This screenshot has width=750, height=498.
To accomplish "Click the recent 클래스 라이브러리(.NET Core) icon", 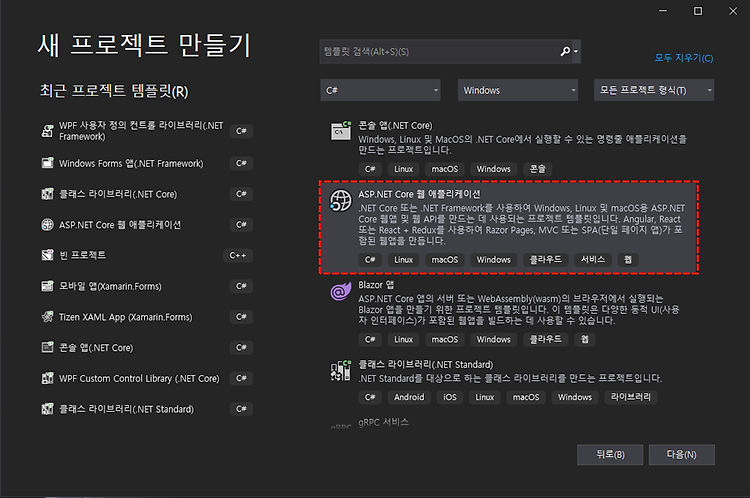I will pyautogui.click(x=47, y=194).
